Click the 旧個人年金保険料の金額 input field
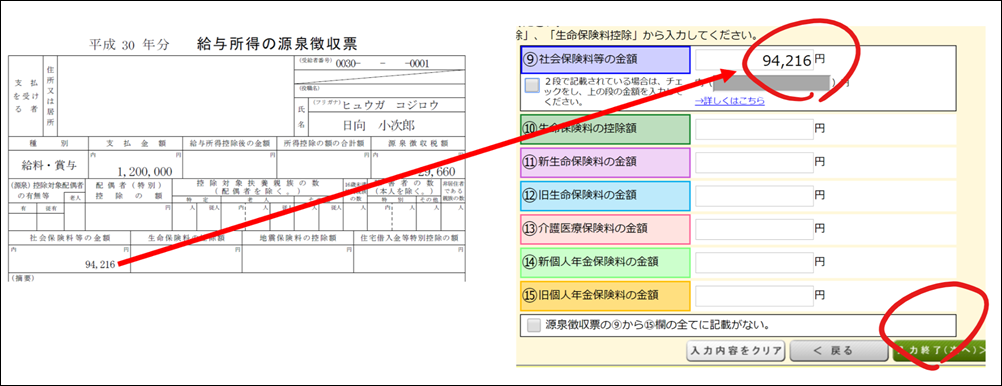The height and width of the screenshot is (386, 1002). pyautogui.click(x=754, y=295)
